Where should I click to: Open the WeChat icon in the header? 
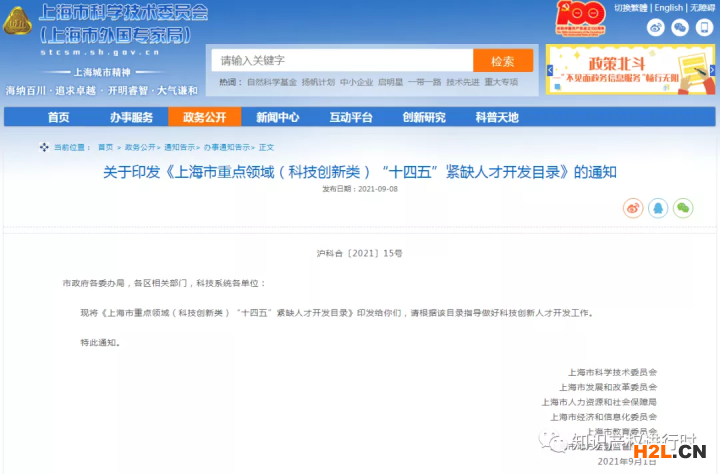tap(679, 28)
